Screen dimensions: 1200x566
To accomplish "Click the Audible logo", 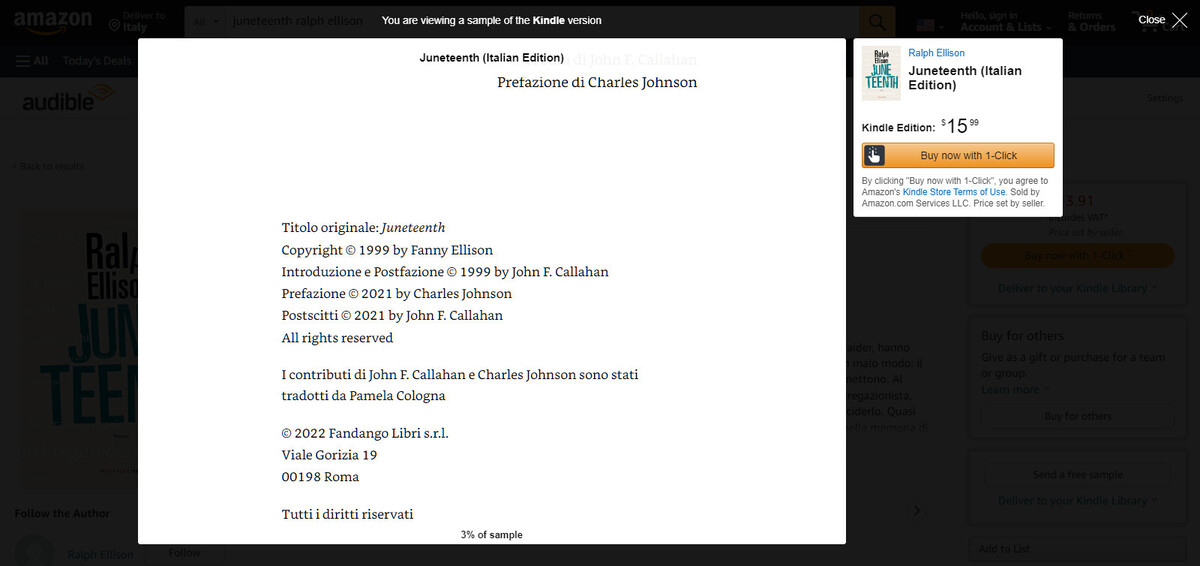I will pyautogui.click(x=68, y=98).
